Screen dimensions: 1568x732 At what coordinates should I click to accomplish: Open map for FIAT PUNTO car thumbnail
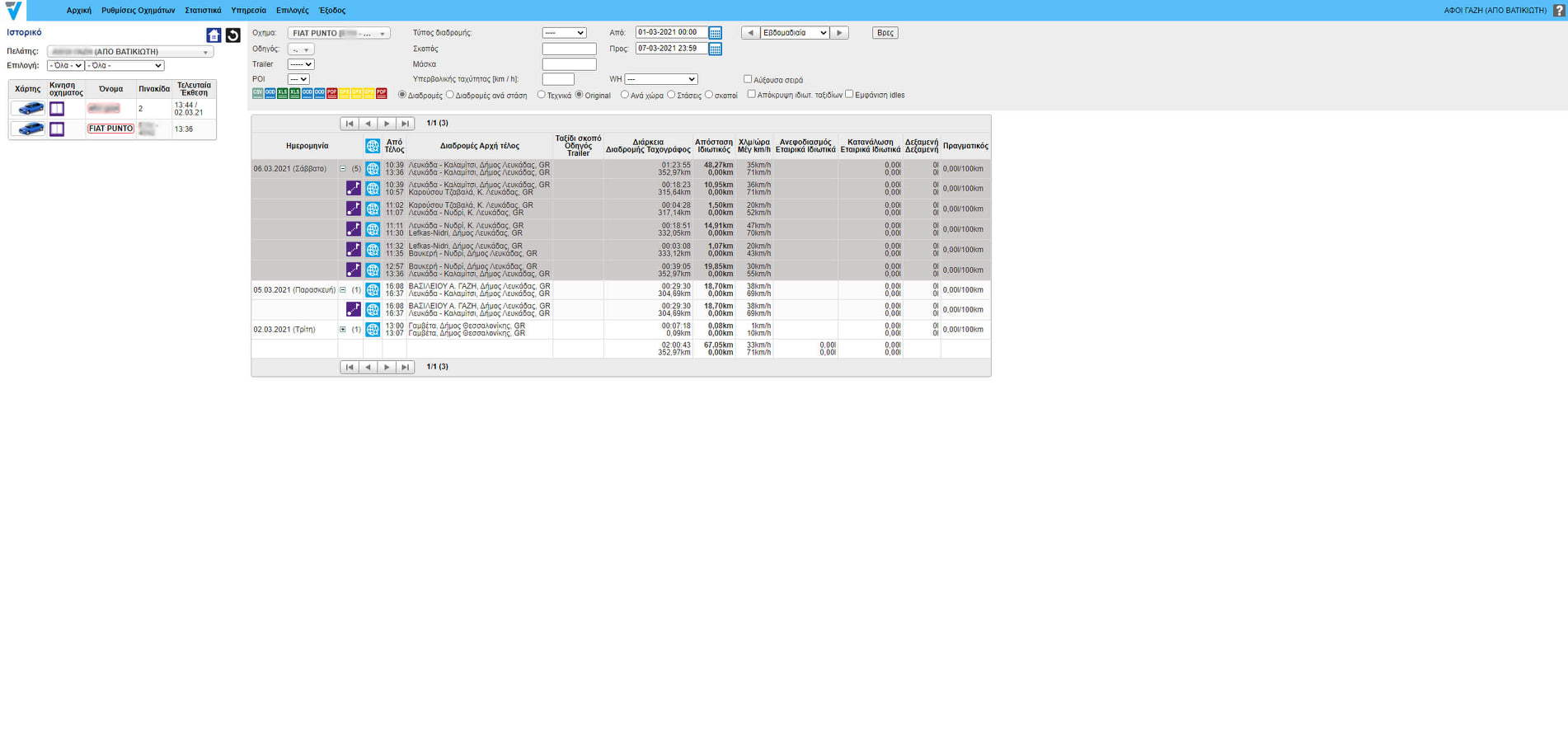(30, 129)
